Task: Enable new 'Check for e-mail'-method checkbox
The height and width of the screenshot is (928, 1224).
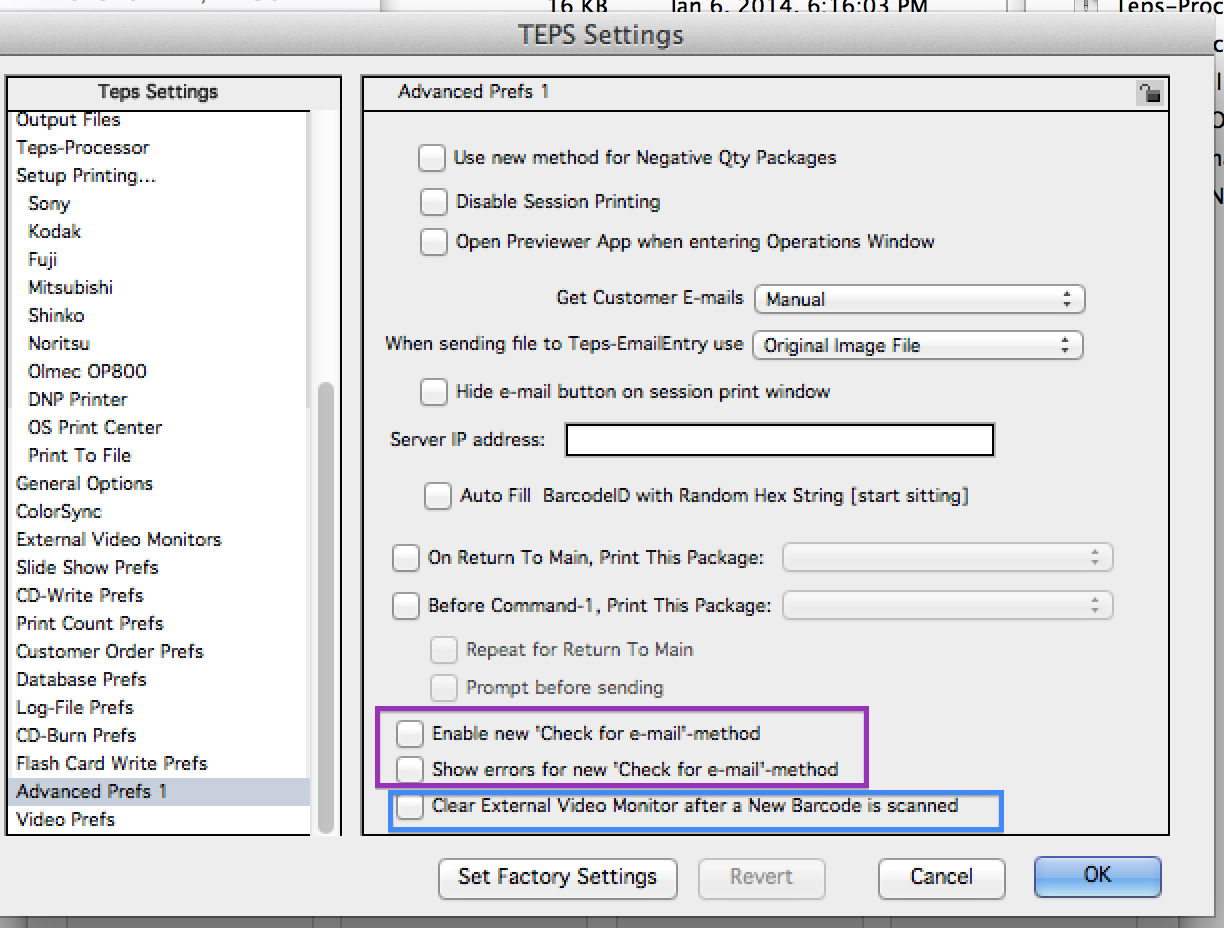Action: 410,734
